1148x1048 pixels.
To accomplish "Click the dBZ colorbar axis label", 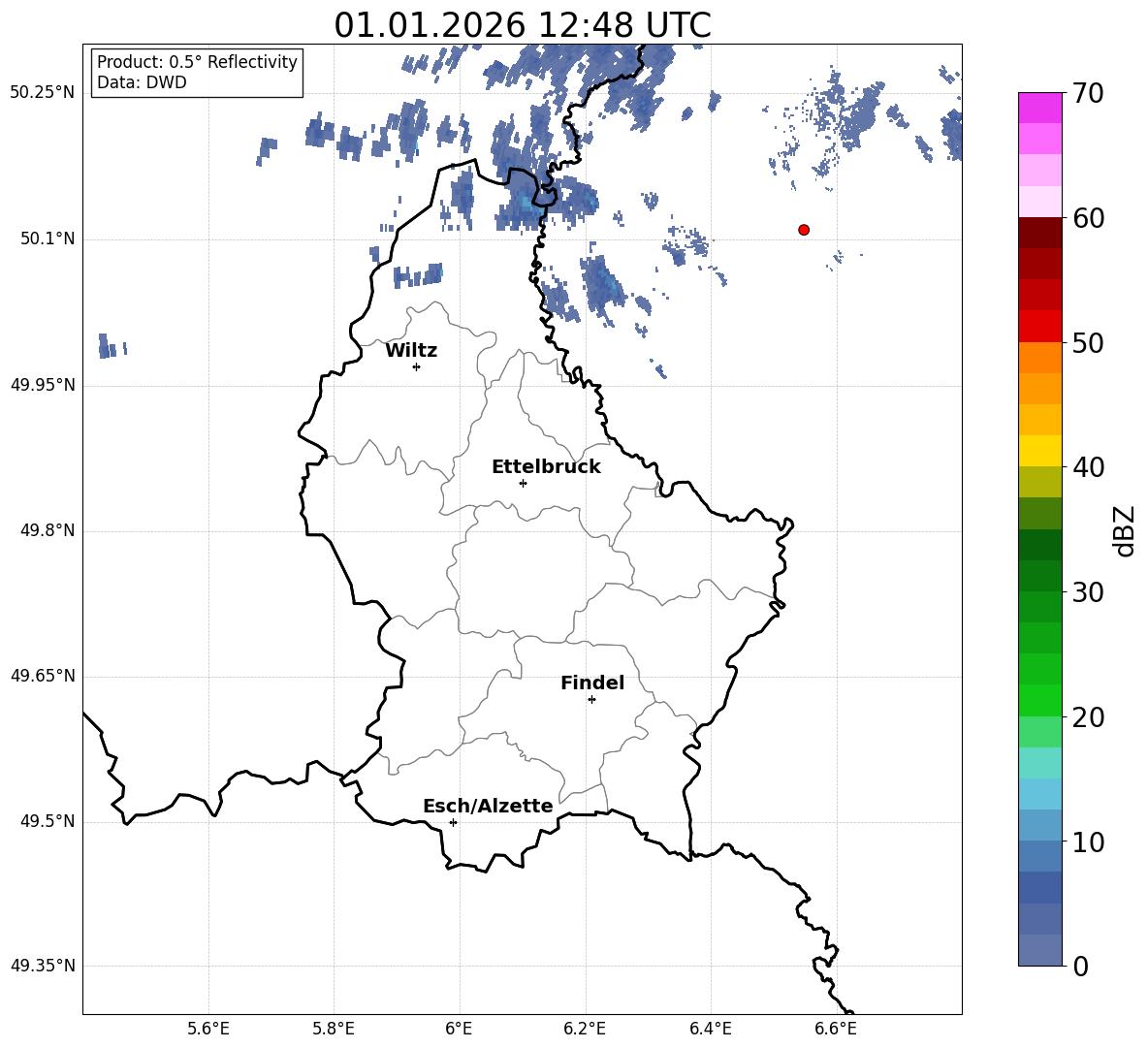I will pyautogui.click(x=1126, y=531).
